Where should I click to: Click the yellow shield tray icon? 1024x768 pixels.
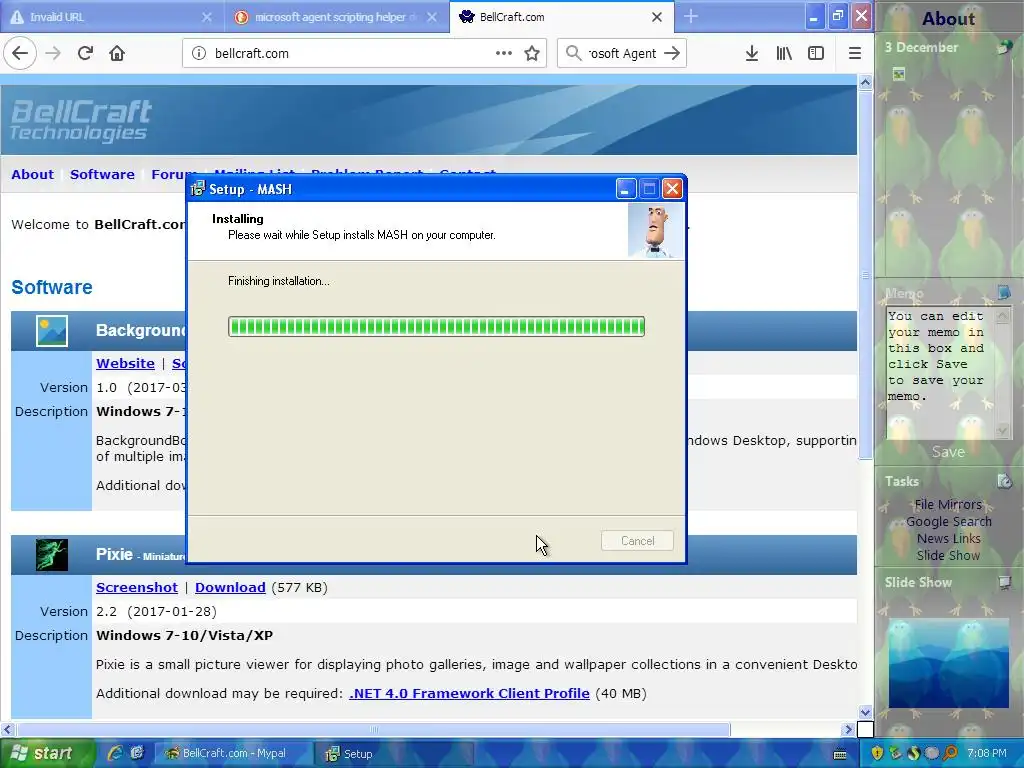pyautogui.click(x=877, y=753)
